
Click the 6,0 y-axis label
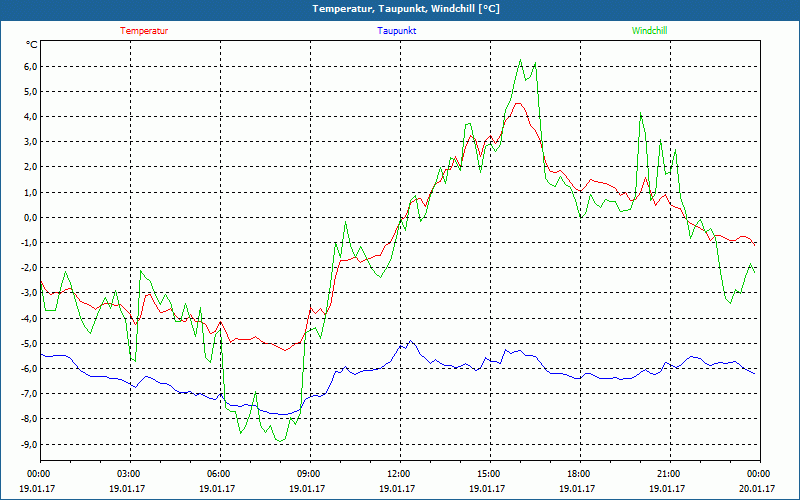click(x=30, y=67)
